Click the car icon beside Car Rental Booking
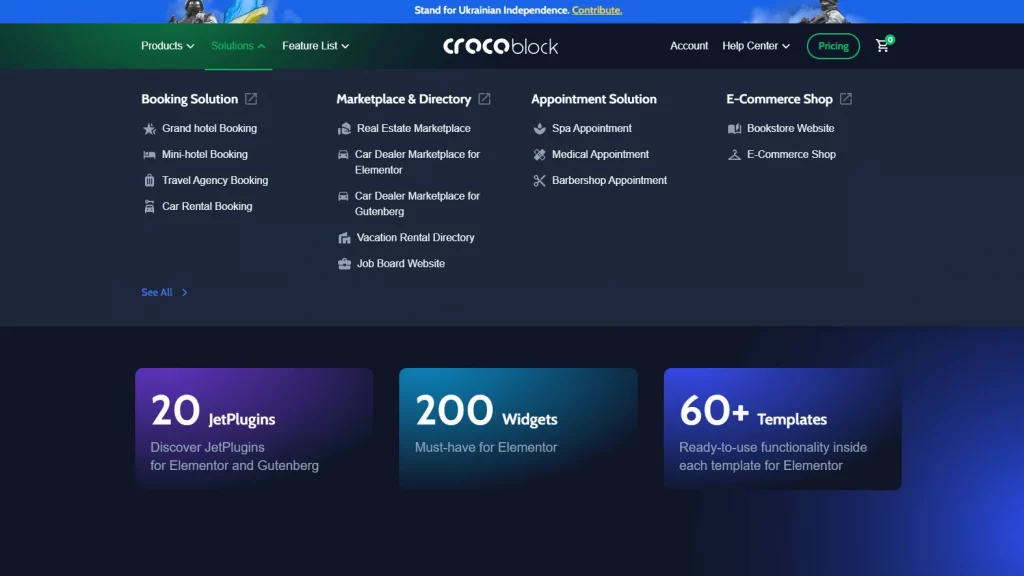1024x576 pixels. click(x=149, y=206)
